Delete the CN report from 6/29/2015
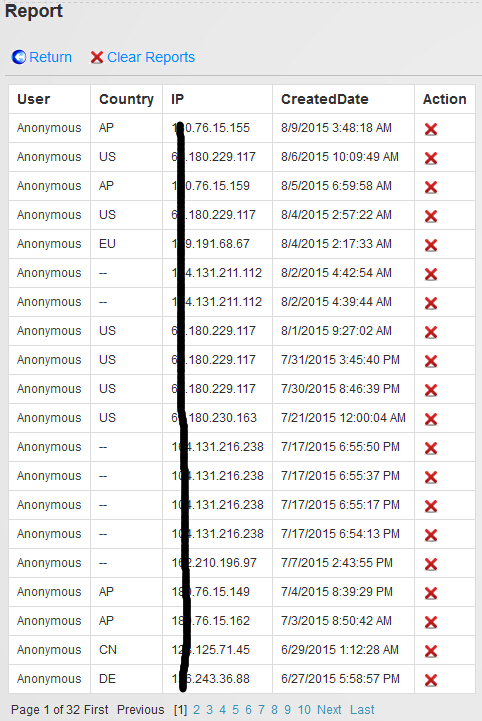 (x=431, y=651)
